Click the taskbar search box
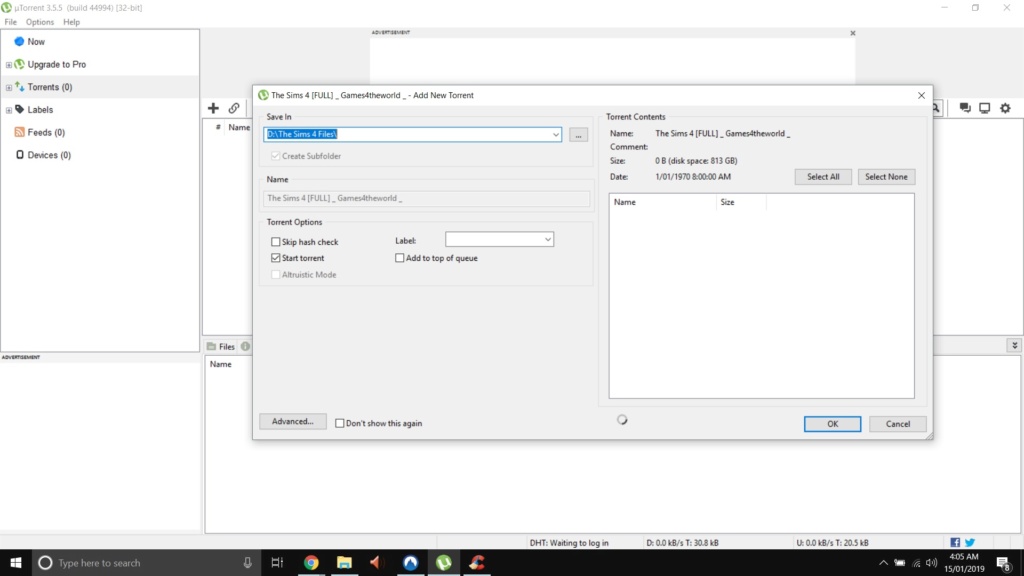This screenshot has width=1024, height=576. pos(144,562)
